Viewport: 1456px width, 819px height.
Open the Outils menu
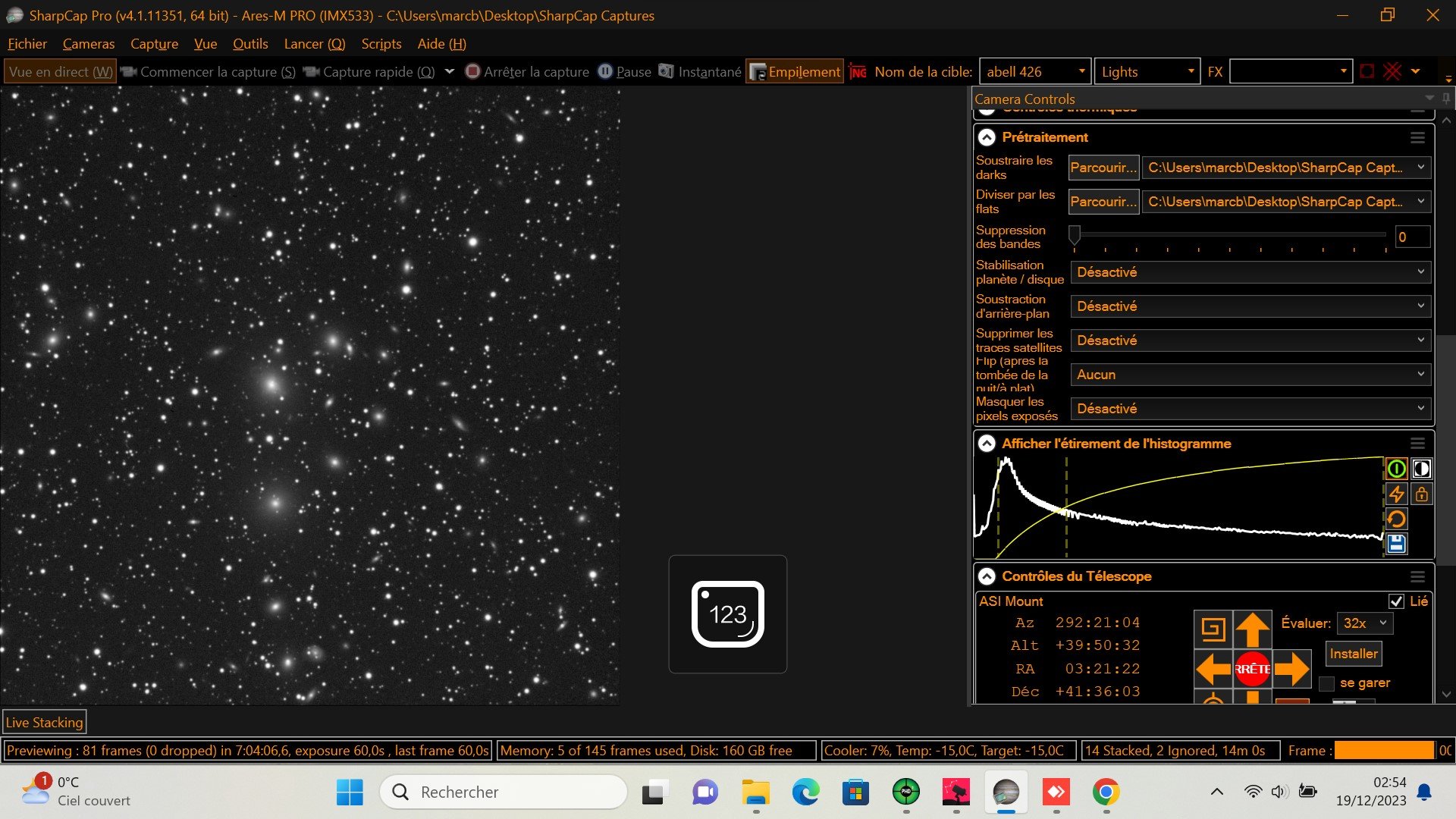(250, 44)
